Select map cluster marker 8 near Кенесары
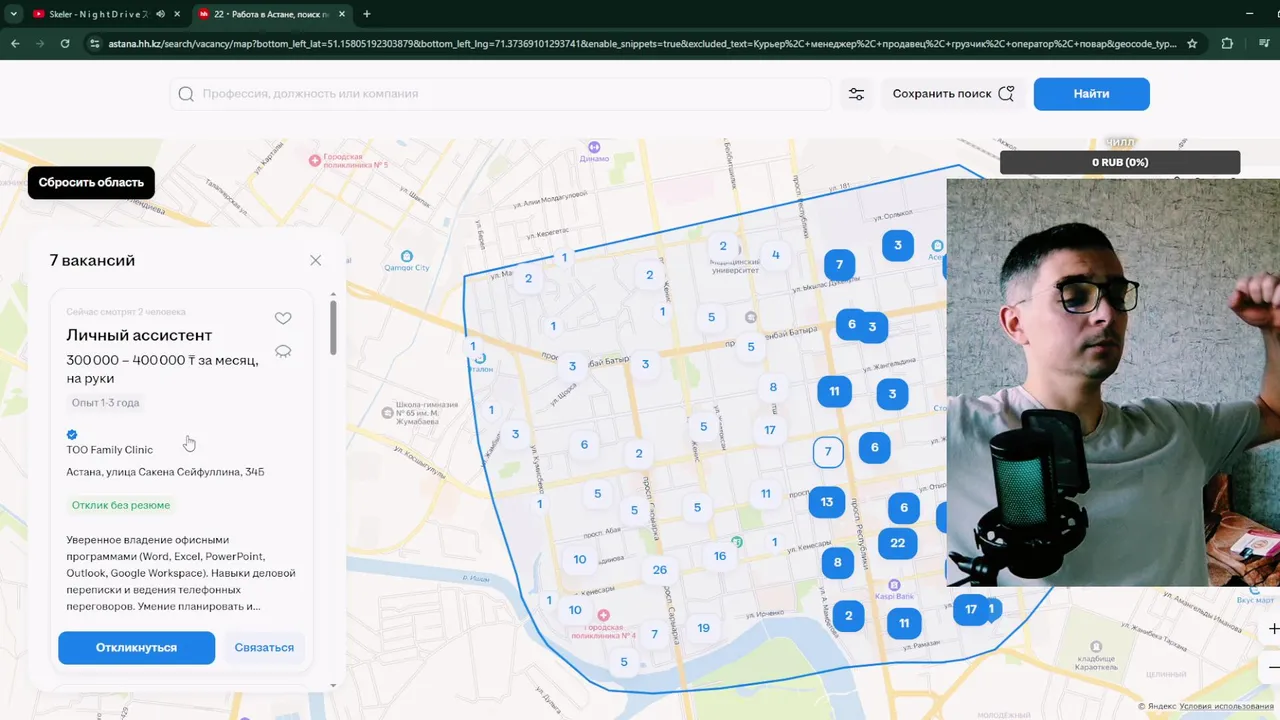The height and width of the screenshot is (720, 1280). pos(838,563)
